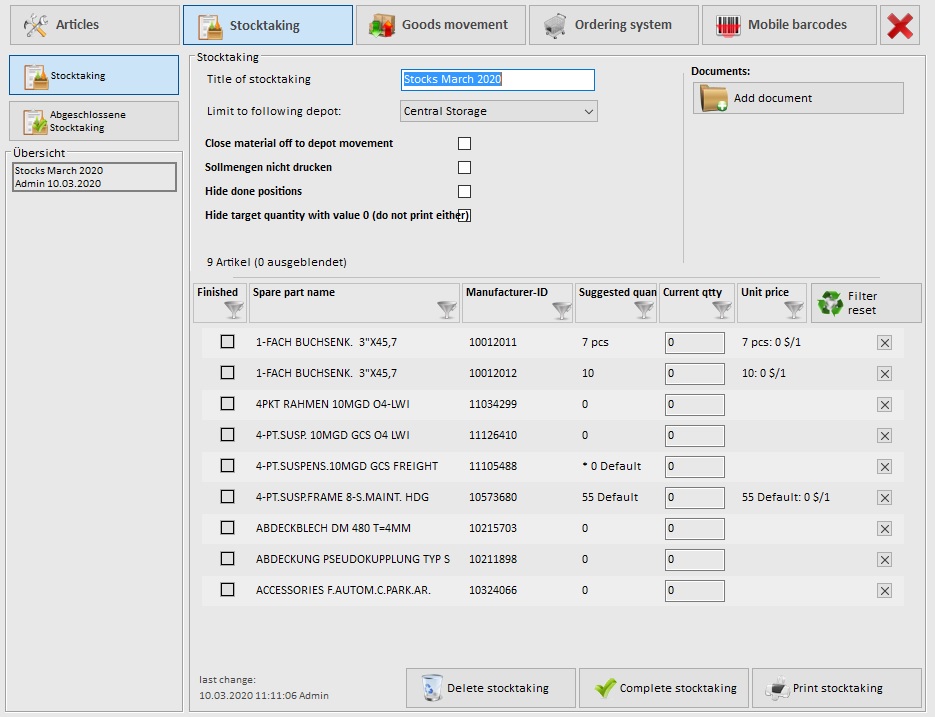
Task: Toggle the Hide done positions checkbox
Action: tap(464, 191)
